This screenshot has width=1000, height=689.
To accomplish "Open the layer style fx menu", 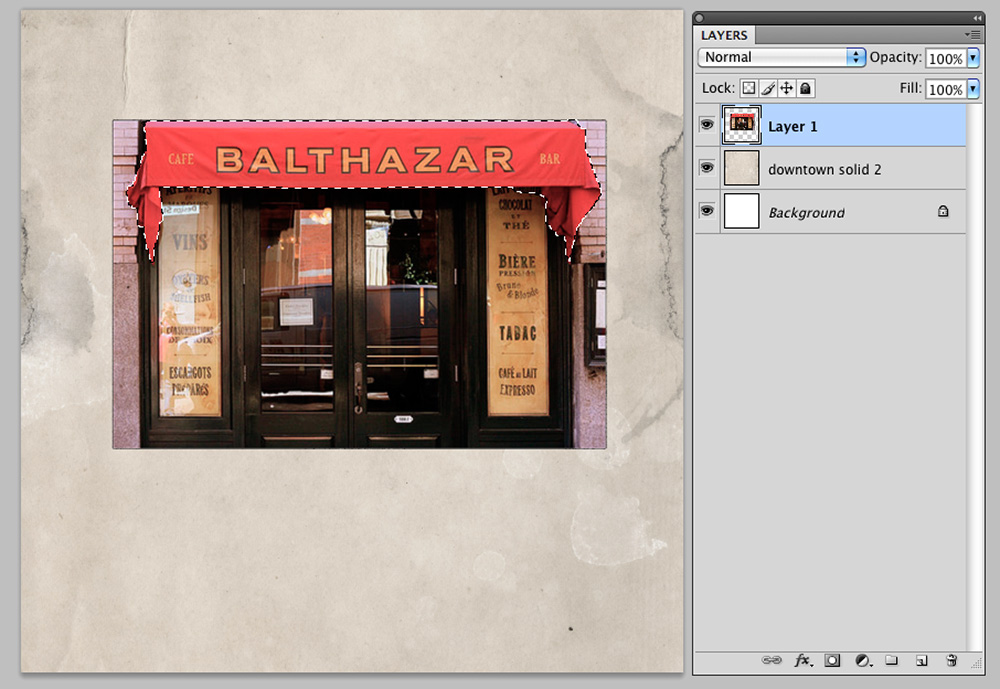I will 804,660.
